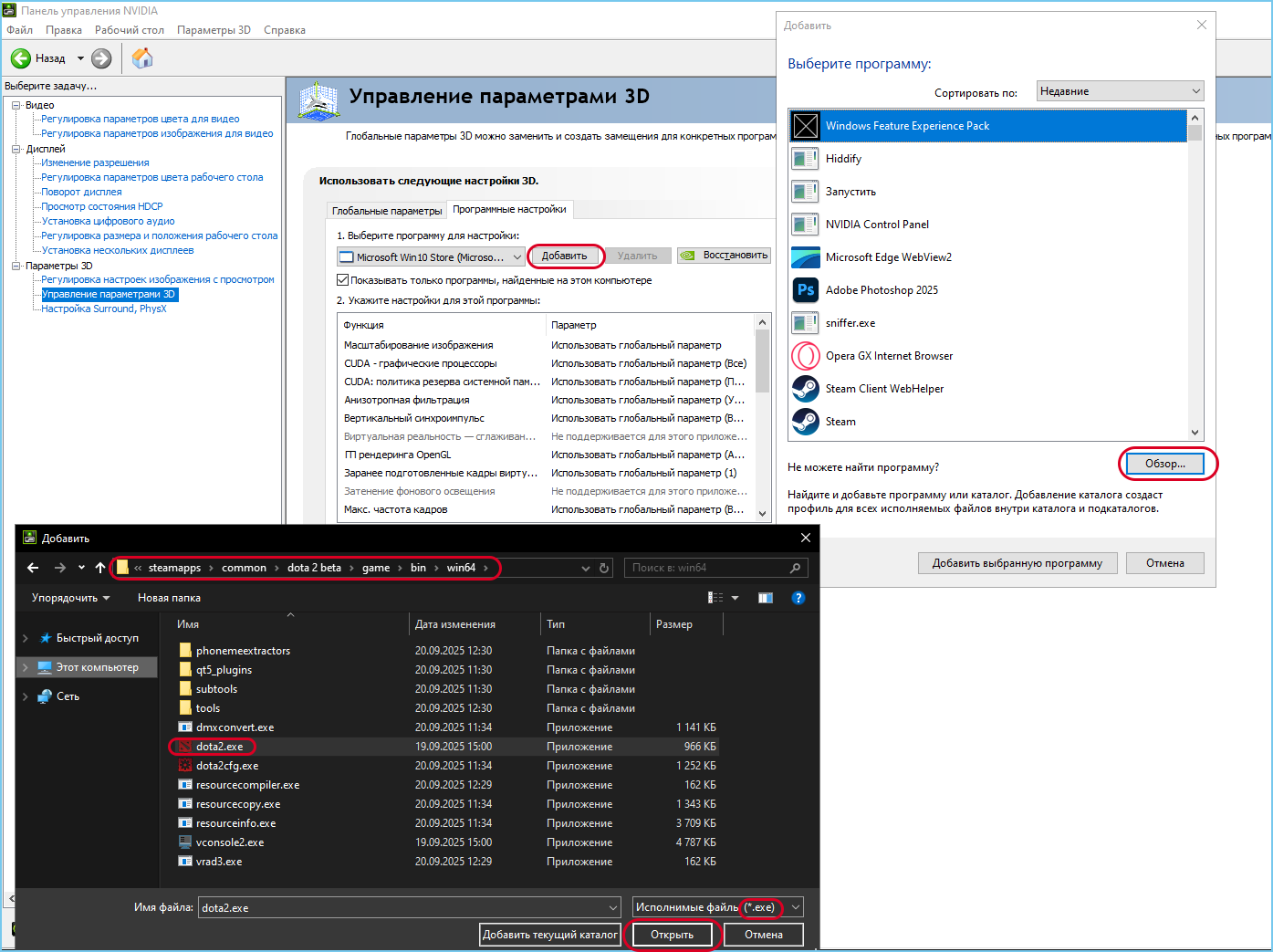This screenshot has width=1273, height=952.
Task: Open the 'Рабочий стол' menu
Action: (x=130, y=30)
